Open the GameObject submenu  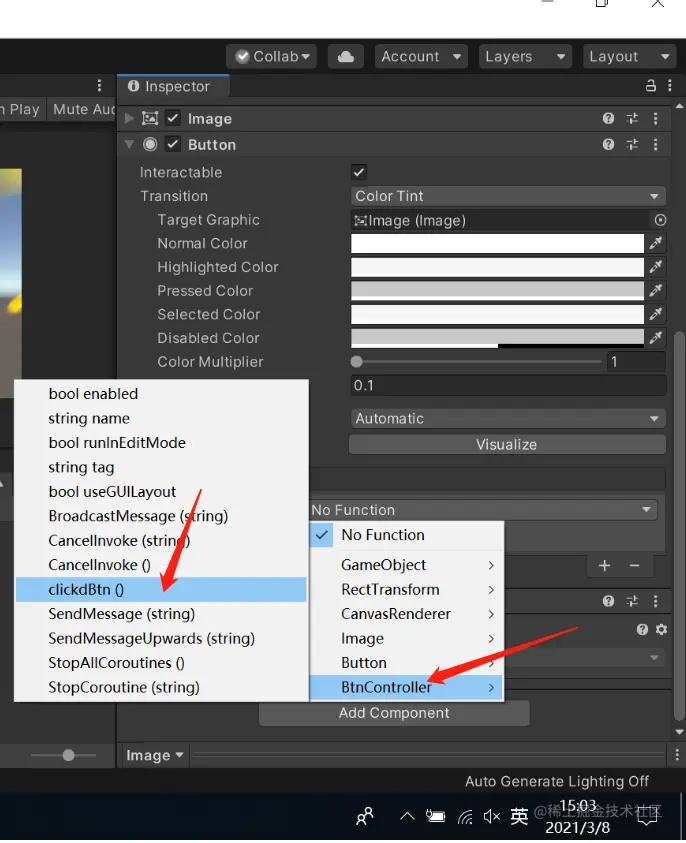(x=407, y=565)
